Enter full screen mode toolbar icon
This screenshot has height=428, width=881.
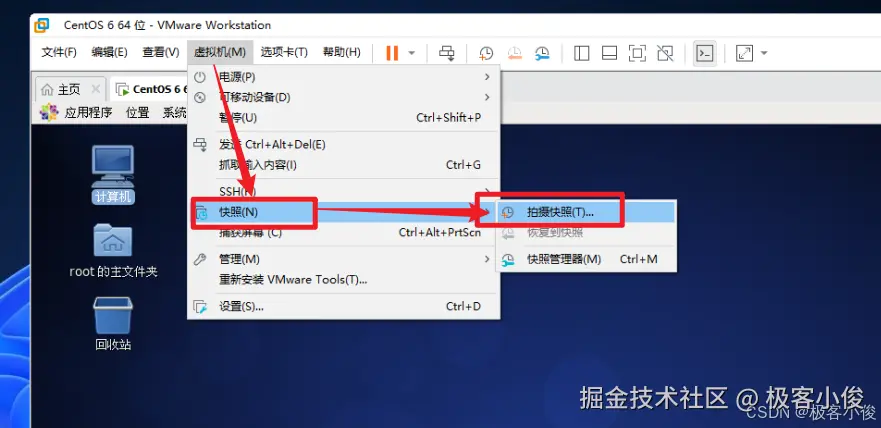pos(637,53)
